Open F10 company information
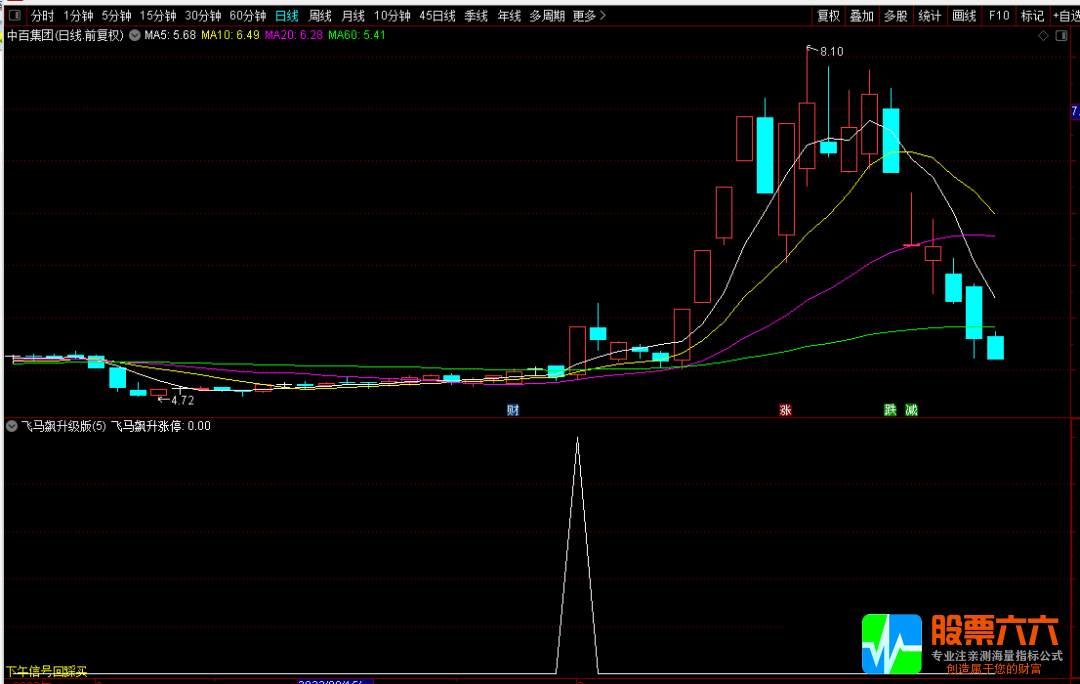The width and height of the screenshot is (1080, 684). coord(998,15)
